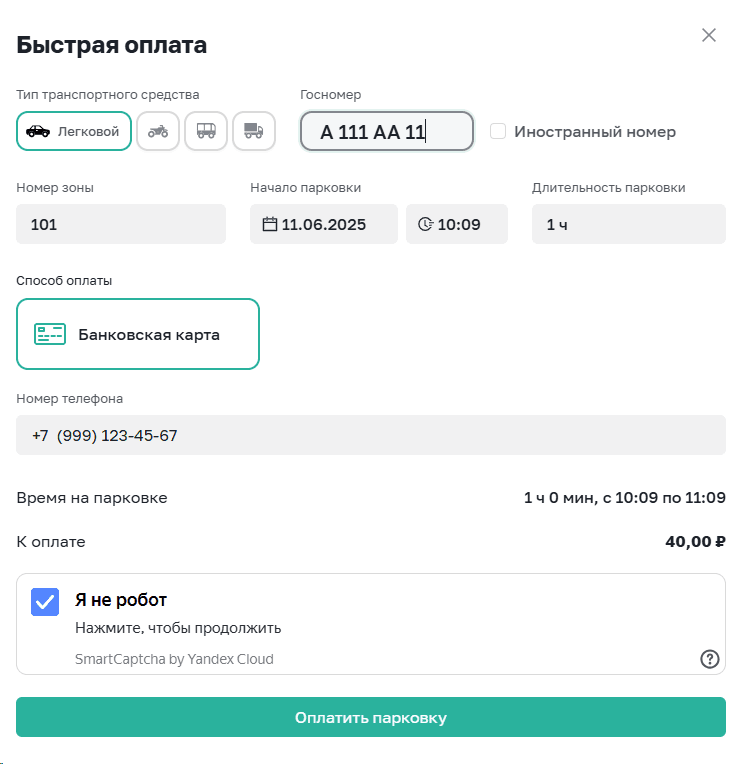This screenshot has width=740, height=764.
Task: Choose the Легковой car vehicle type
Action: click(74, 131)
